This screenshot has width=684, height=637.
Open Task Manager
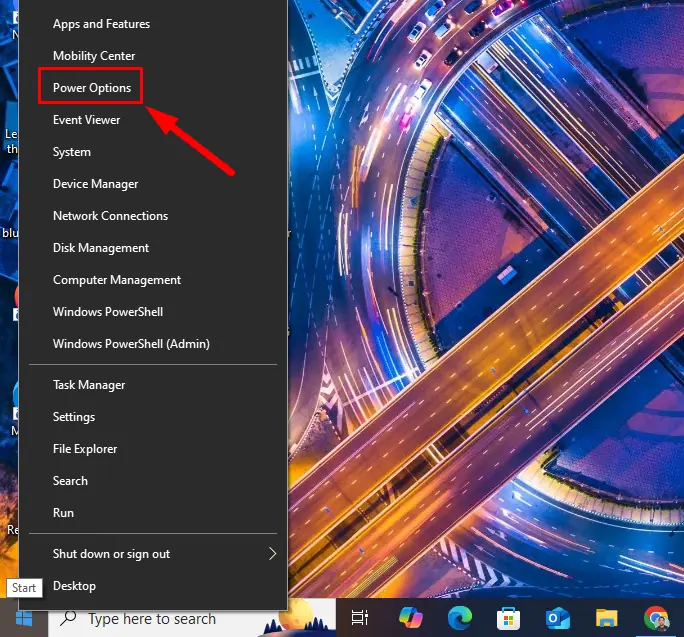coord(153,385)
